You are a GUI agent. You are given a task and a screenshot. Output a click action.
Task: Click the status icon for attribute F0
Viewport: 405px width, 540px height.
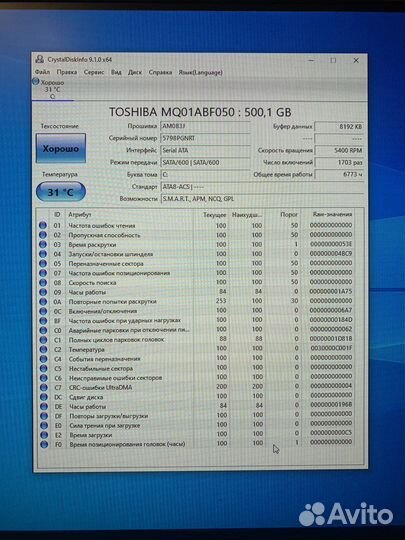44,444
